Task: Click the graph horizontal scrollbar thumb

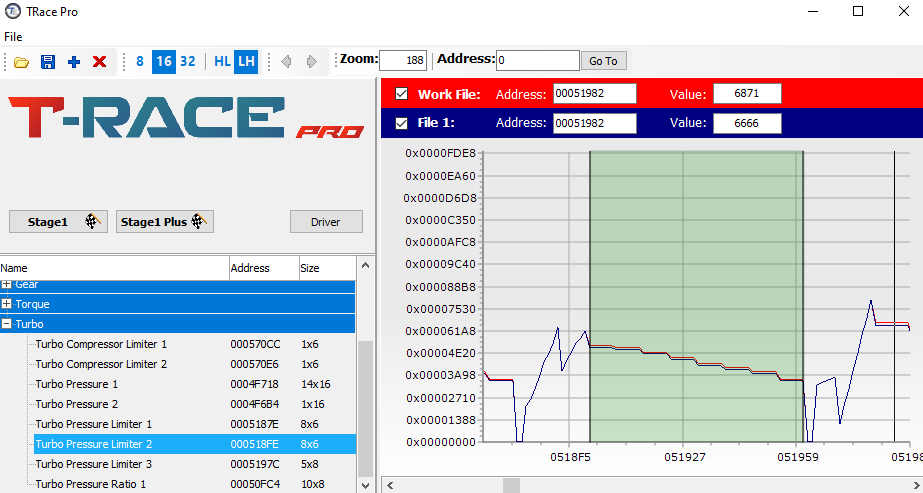Action: (x=511, y=485)
